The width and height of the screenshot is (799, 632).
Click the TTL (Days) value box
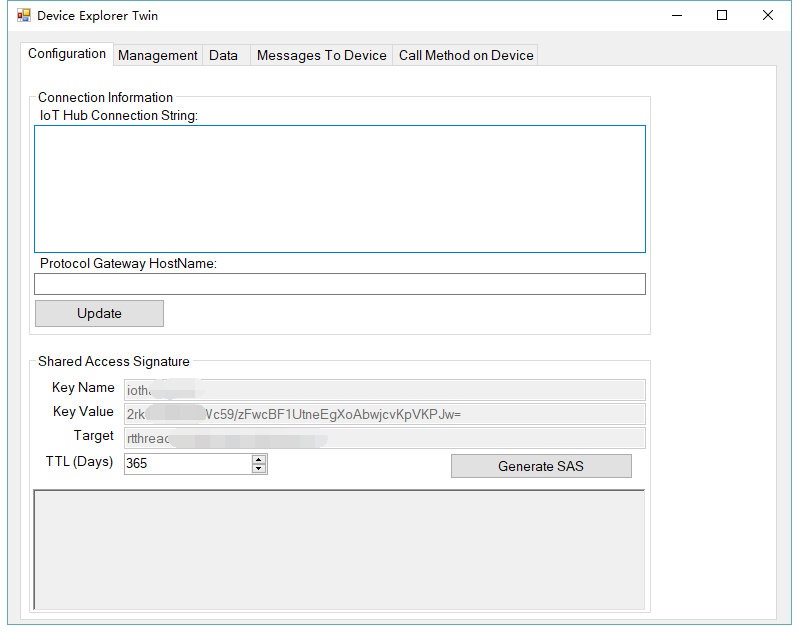186,464
